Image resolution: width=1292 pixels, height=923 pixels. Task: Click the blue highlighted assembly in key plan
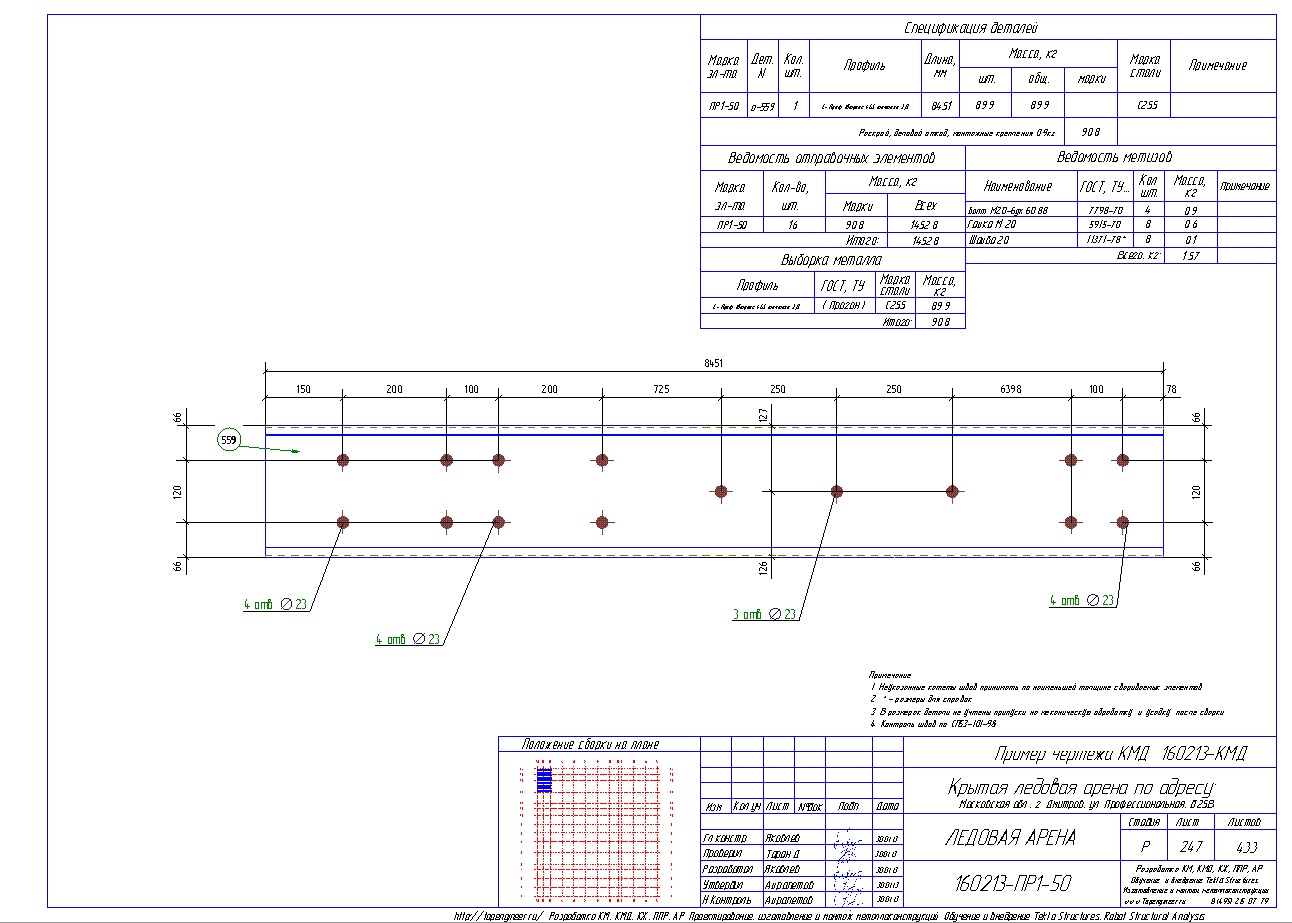(x=545, y=779)
